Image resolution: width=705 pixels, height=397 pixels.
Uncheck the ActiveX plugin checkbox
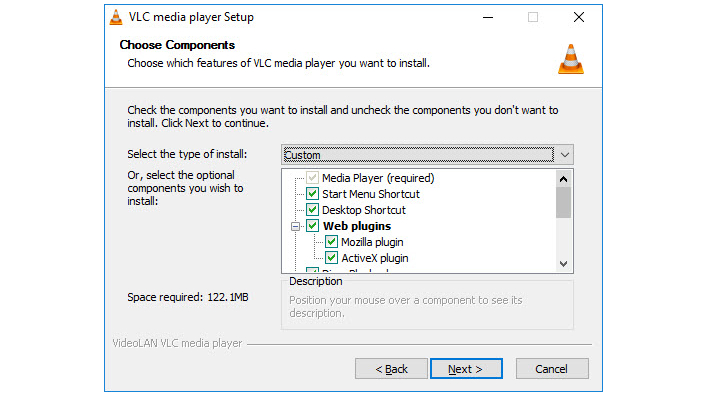coord(331,258)
